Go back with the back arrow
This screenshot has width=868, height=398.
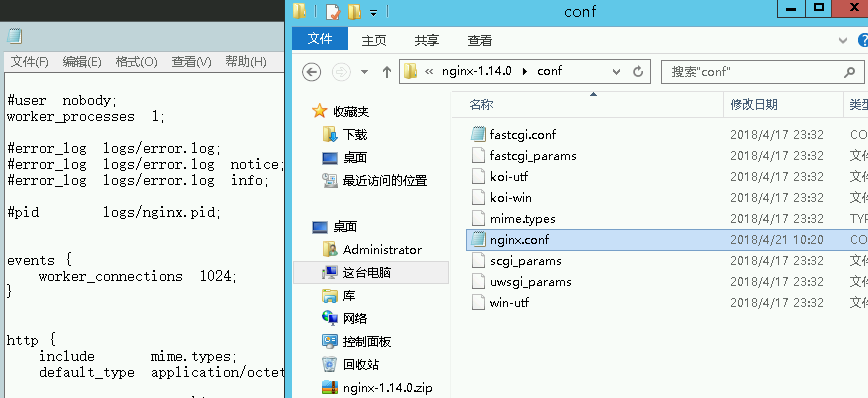tap(312, 72)
